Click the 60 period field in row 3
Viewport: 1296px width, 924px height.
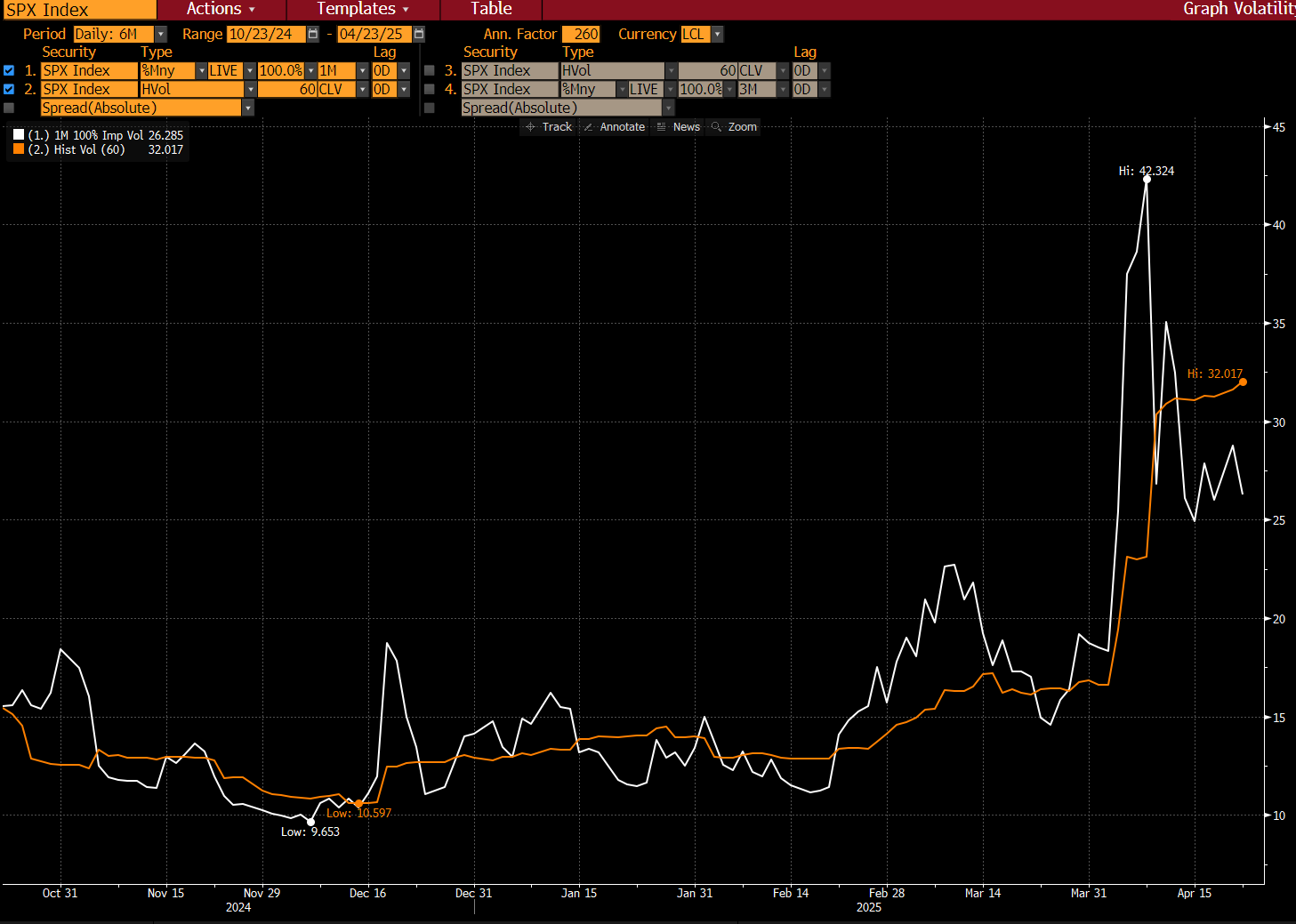click(x=708, y=70)
